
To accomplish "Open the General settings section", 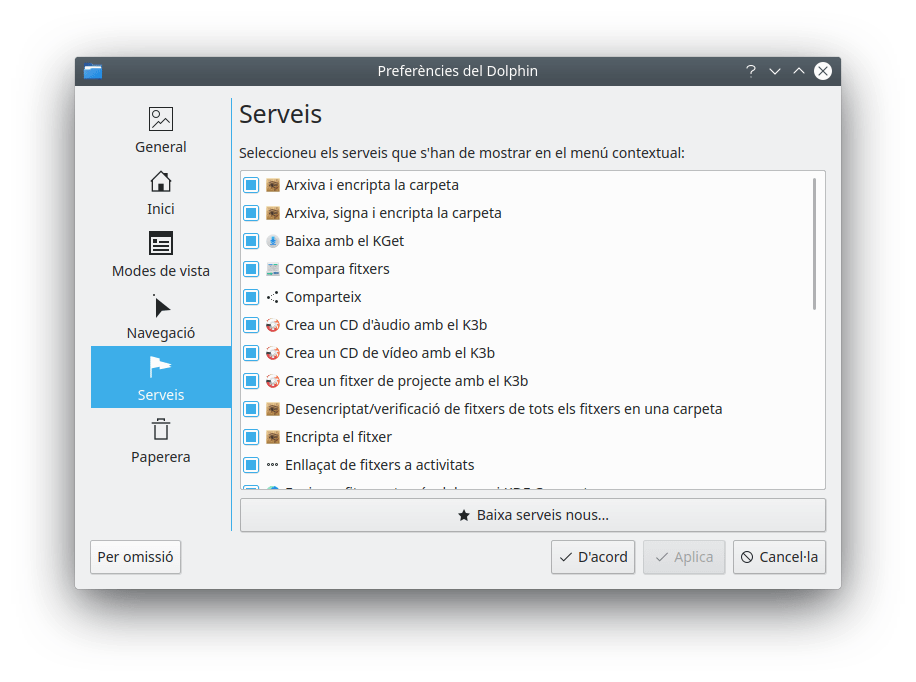I will (x=161, y=130).
